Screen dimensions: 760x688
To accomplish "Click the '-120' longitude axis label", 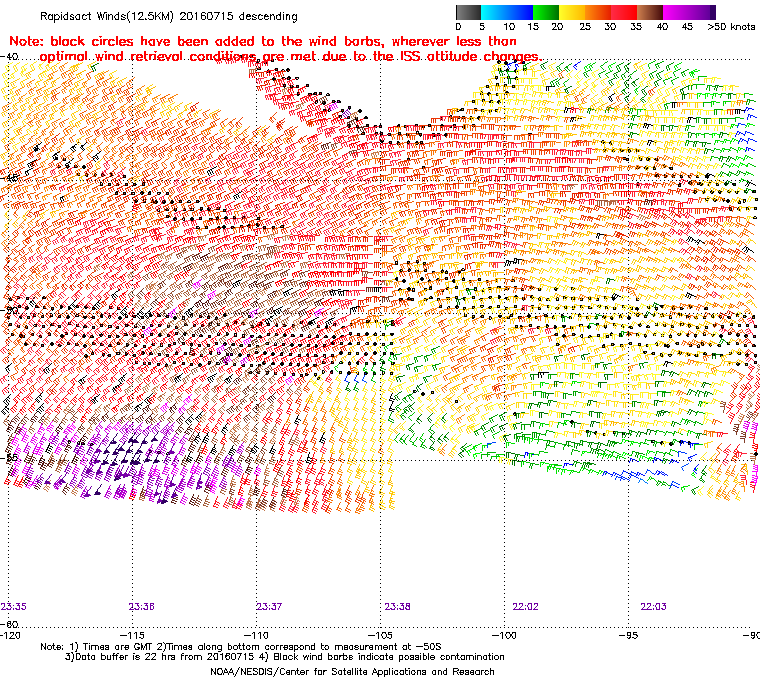I will pos(11,635).
